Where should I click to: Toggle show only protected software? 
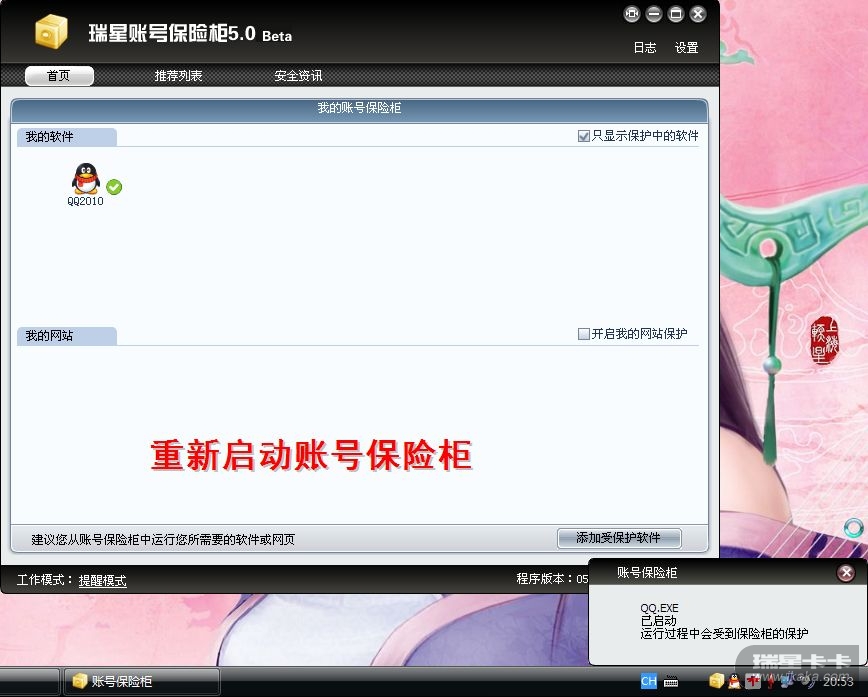click(x=583, y=136)
